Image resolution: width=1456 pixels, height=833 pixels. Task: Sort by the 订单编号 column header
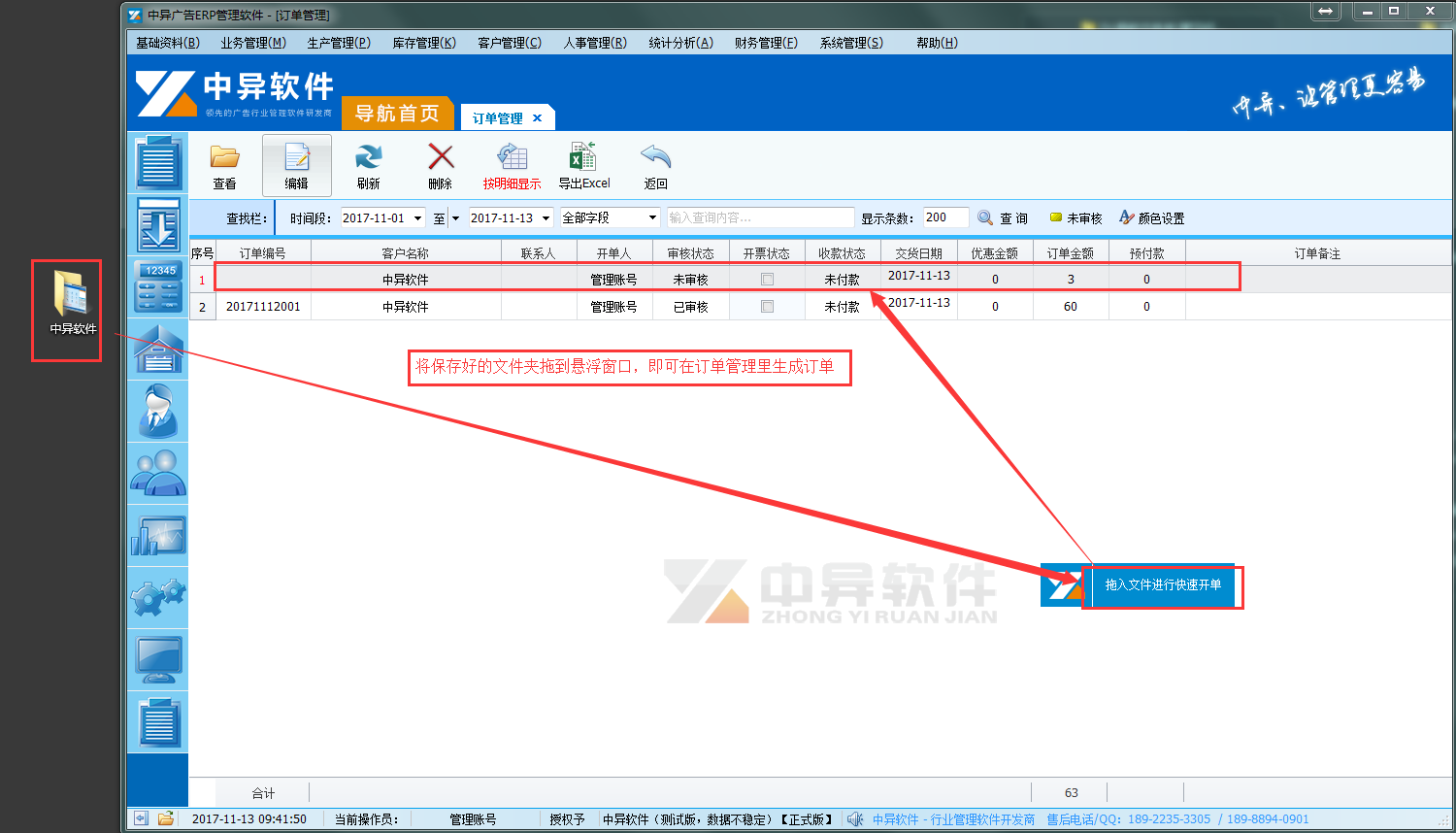pyautogui.click(x=262, y=253)
